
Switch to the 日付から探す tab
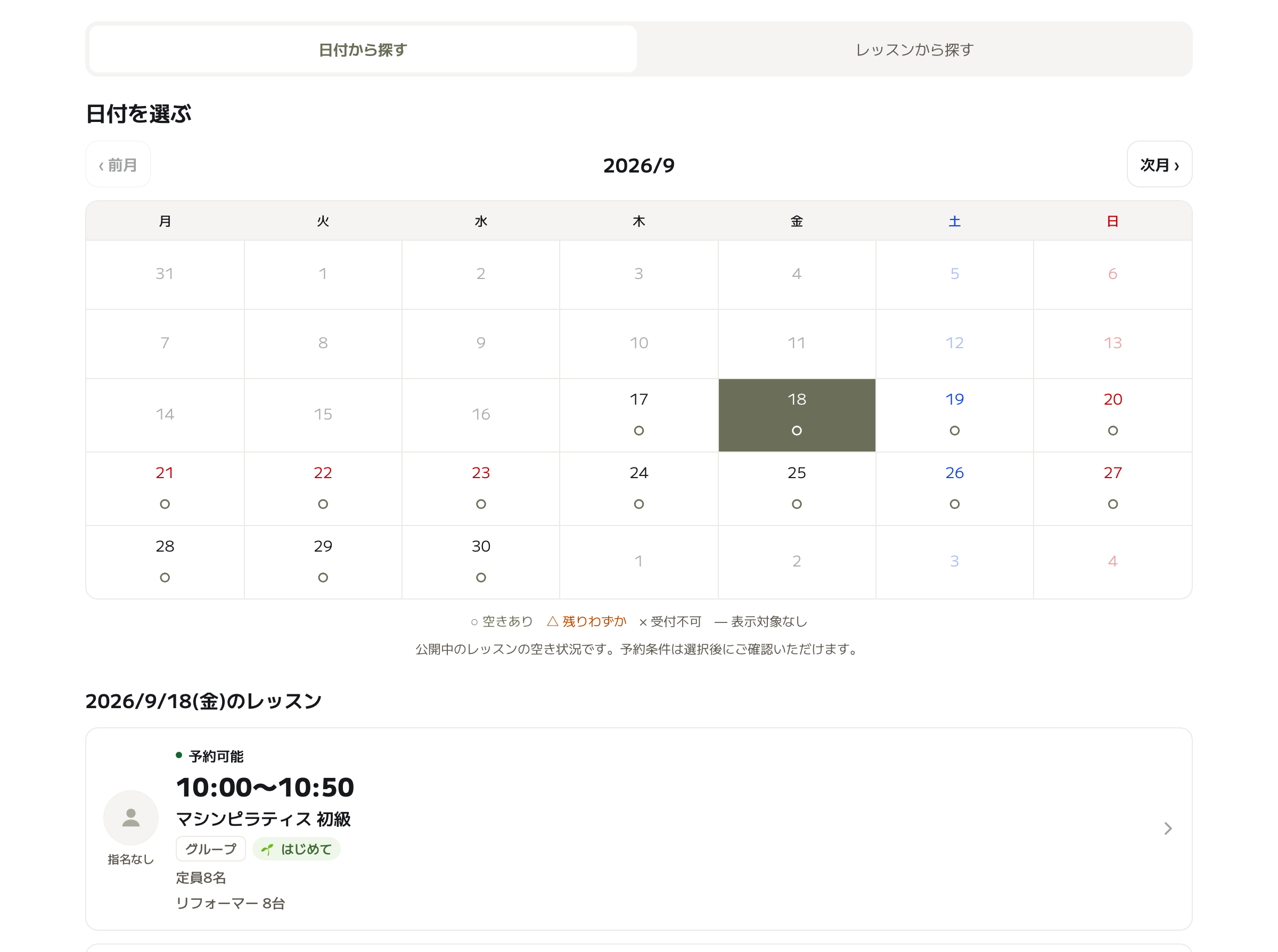point(363,50)
